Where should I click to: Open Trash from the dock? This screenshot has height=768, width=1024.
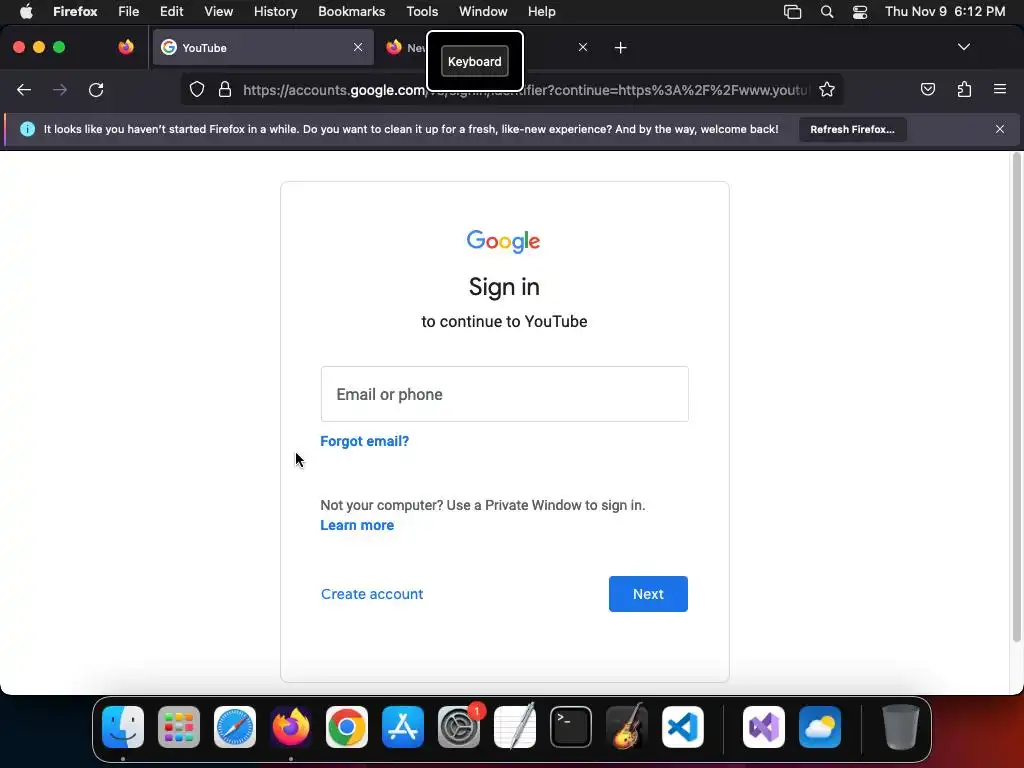coord(901,727)
